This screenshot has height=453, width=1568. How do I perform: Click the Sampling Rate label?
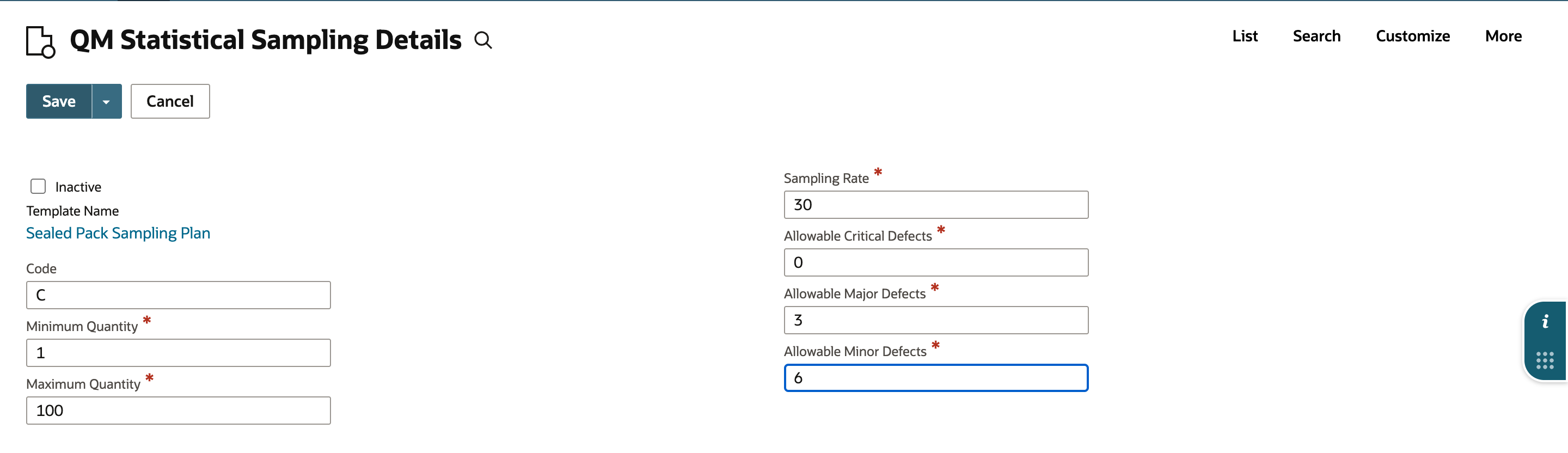[x=826, y=179]
